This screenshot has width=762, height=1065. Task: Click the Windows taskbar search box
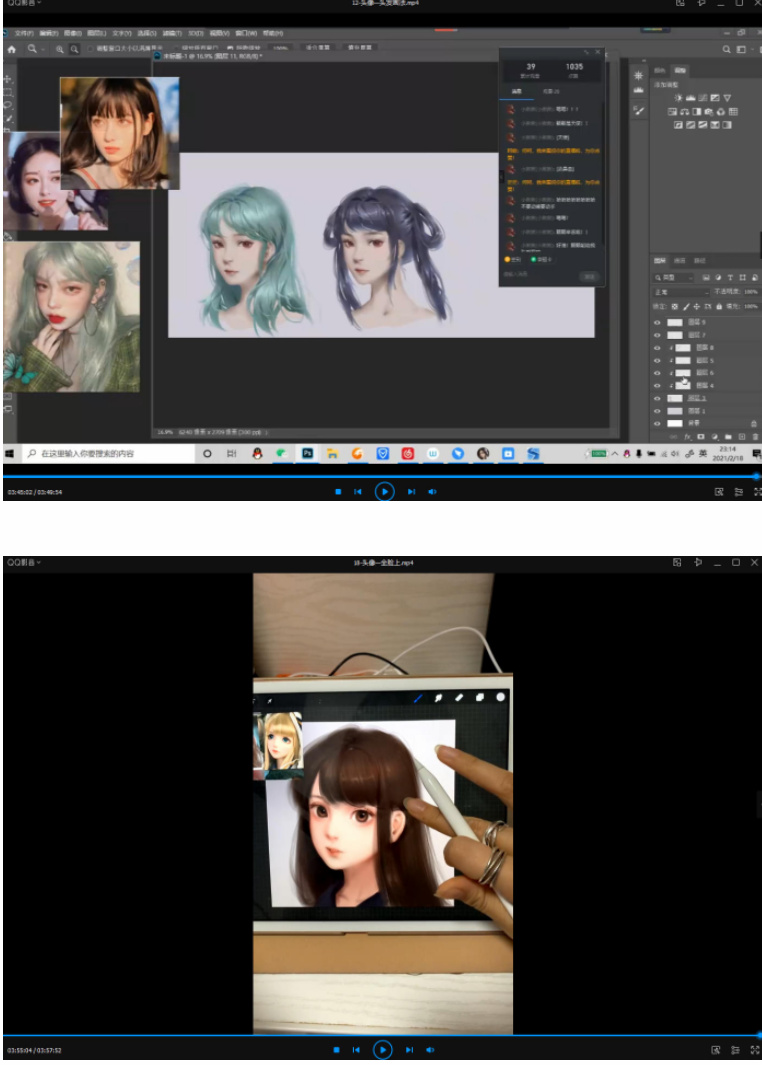click(100, 453)
